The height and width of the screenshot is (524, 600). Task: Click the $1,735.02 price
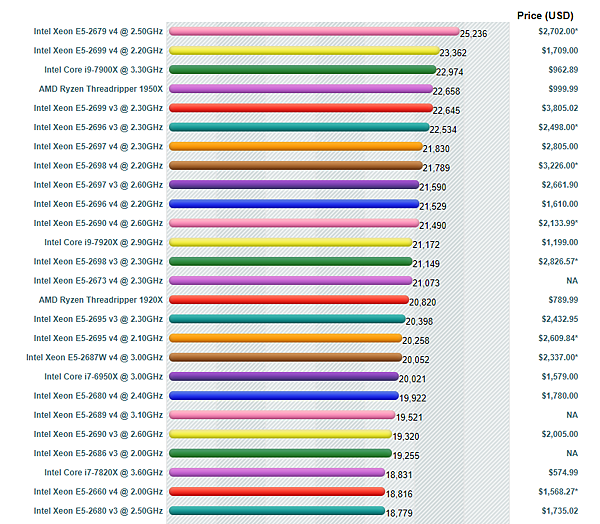559,511
